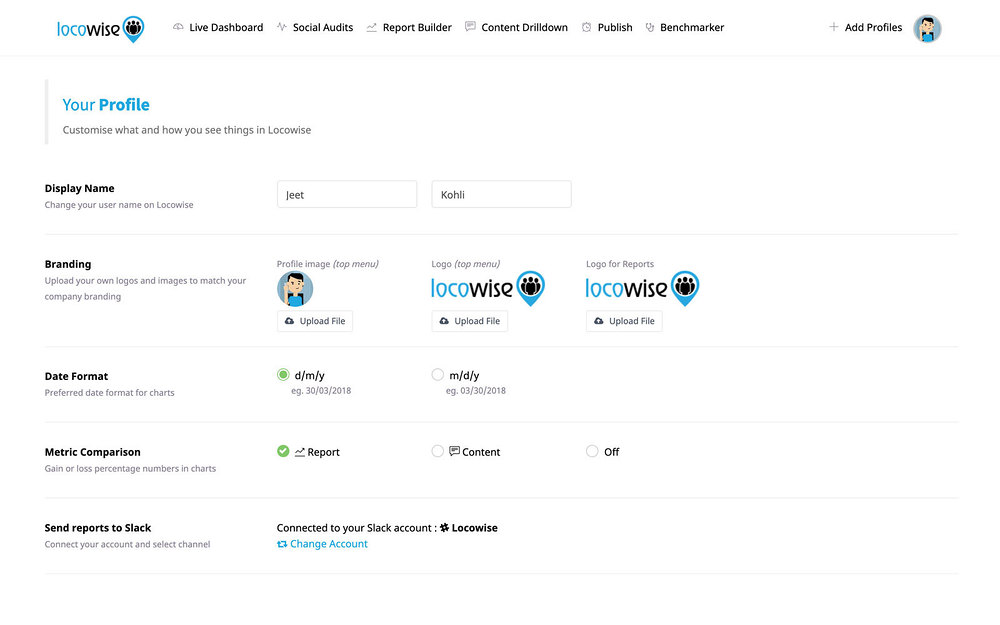This screenshot has height=625, width=1000.
Task: Click the first name field containing Jeet
Action: 347,194
